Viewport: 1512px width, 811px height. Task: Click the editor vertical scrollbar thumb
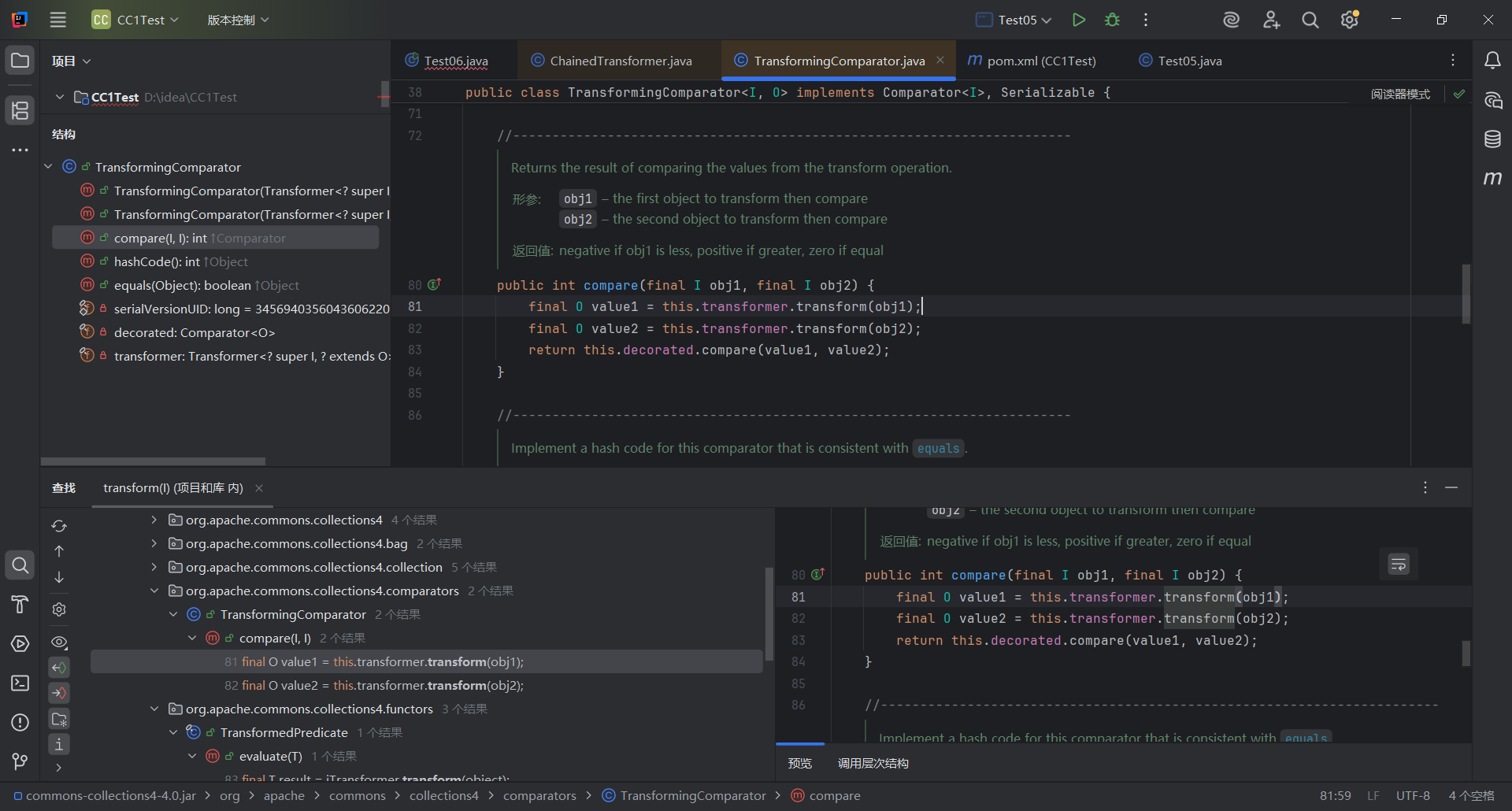click(1466, 294)
